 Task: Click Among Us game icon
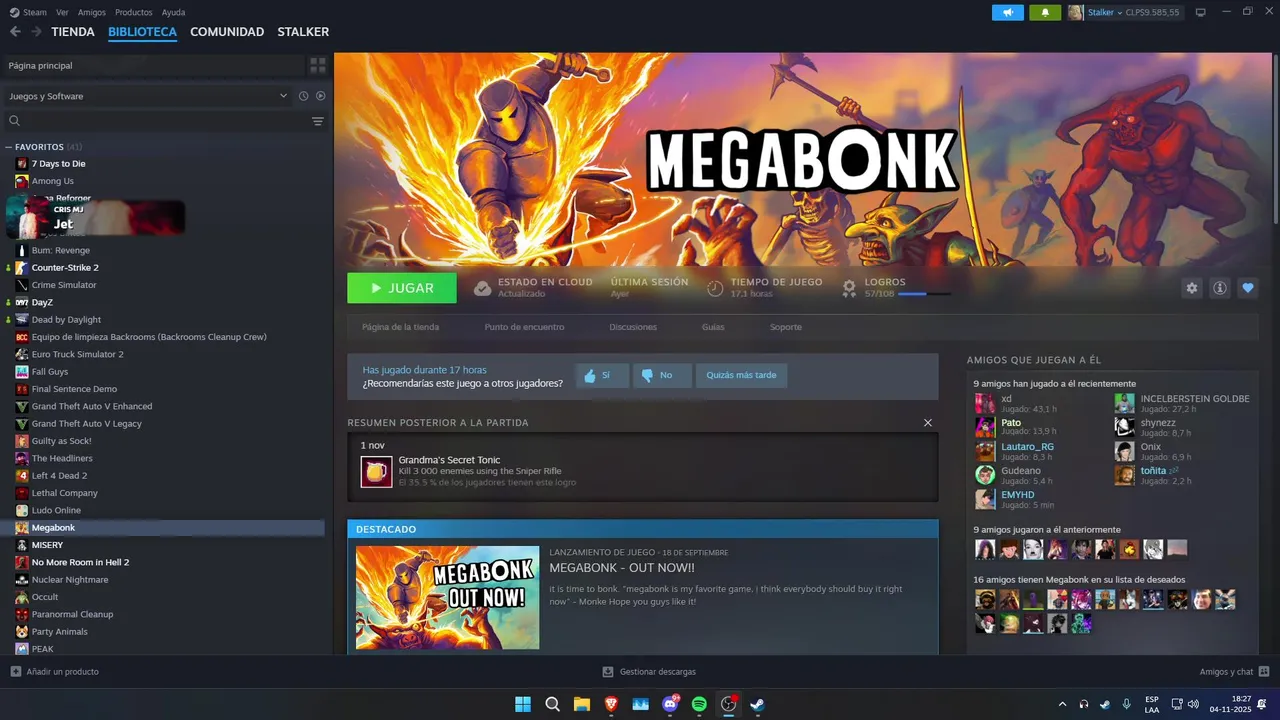coord(22,181)
